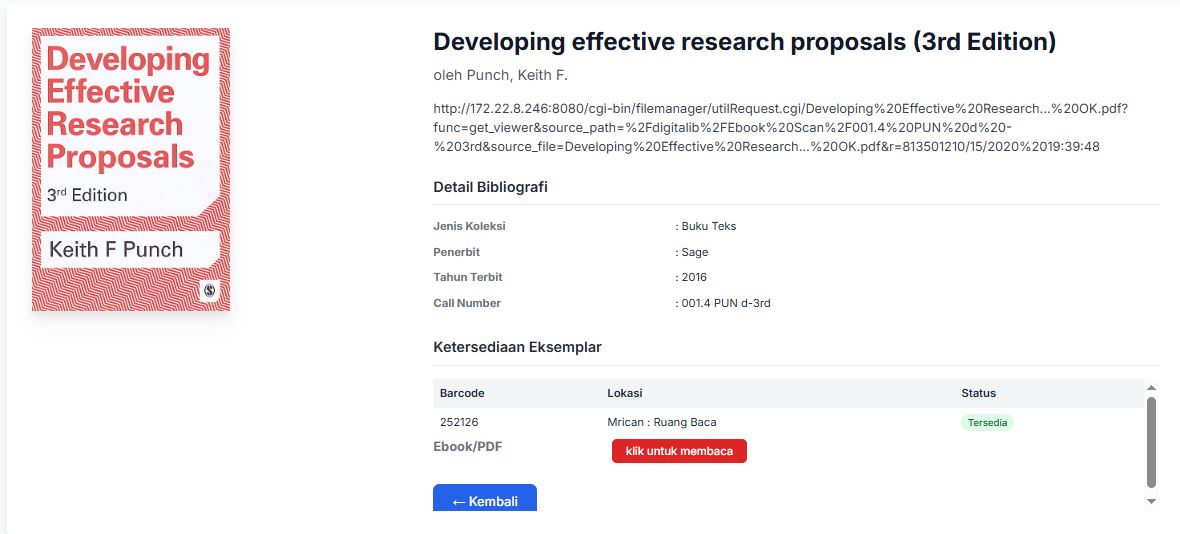
Task: Click the scrollbar up arrow
Action: click(1151, 387)
